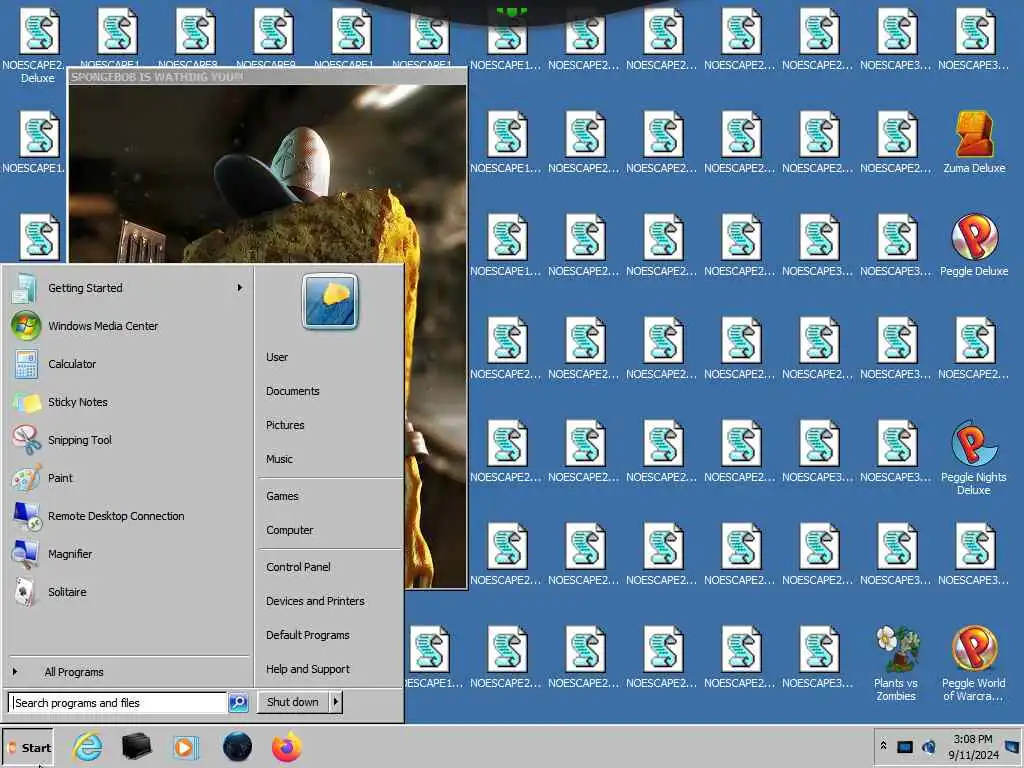
Task: Open Sticky Notes
Action: coord(128,402)
